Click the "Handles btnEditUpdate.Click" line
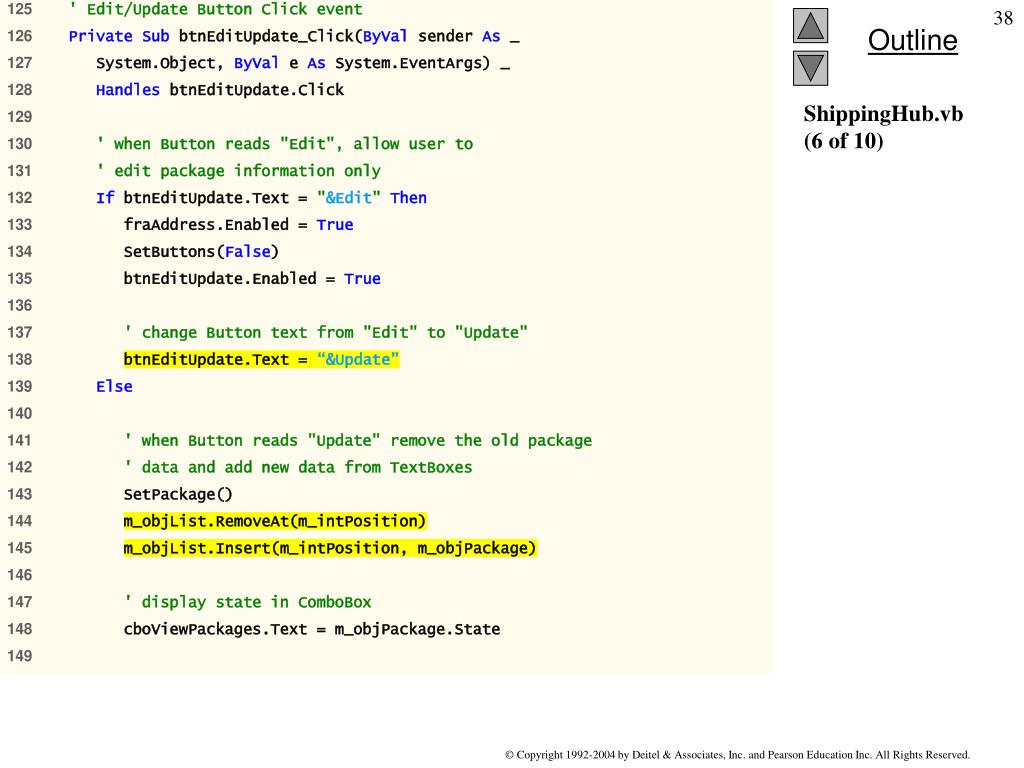Screen dimensions: 1024x768 [x=219, y=89]
